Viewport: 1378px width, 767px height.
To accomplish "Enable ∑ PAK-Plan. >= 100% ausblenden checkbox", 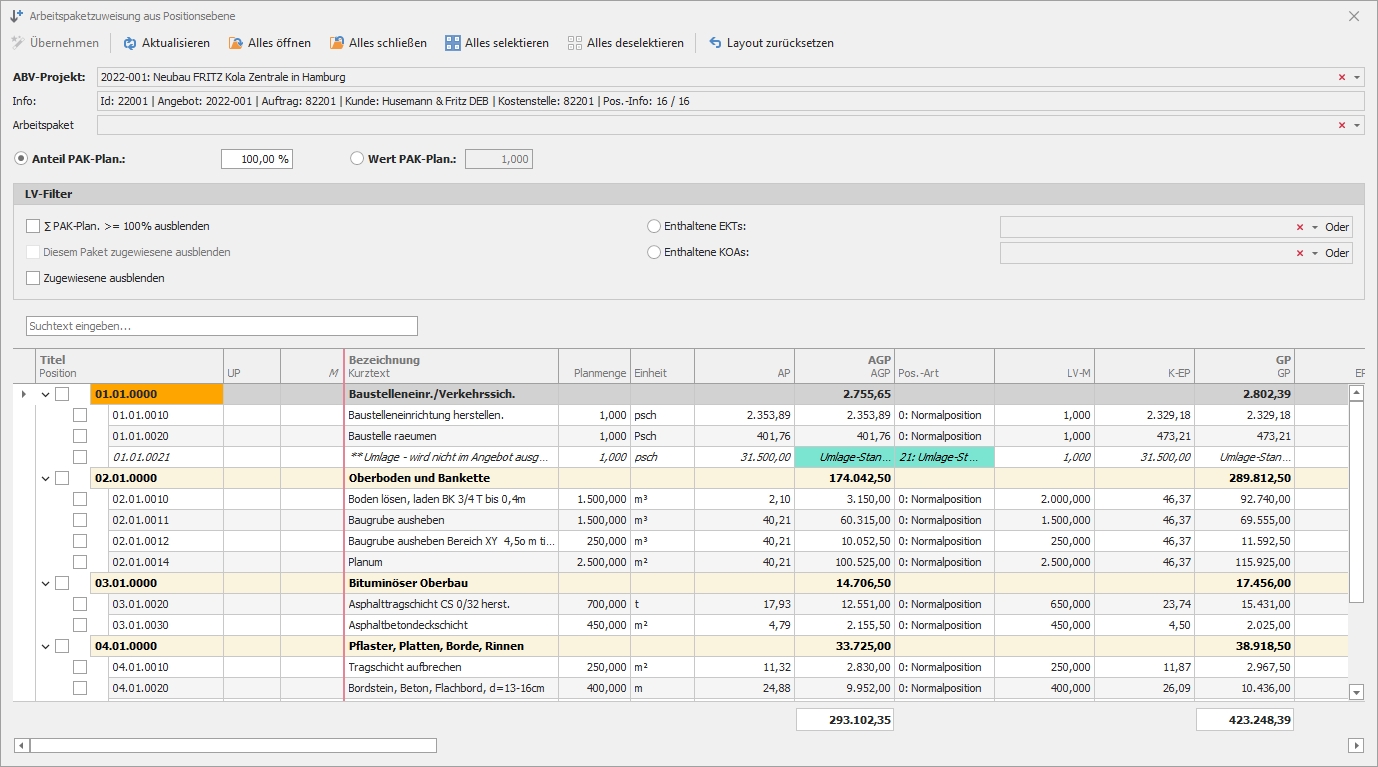I will [x=34, y=226].
